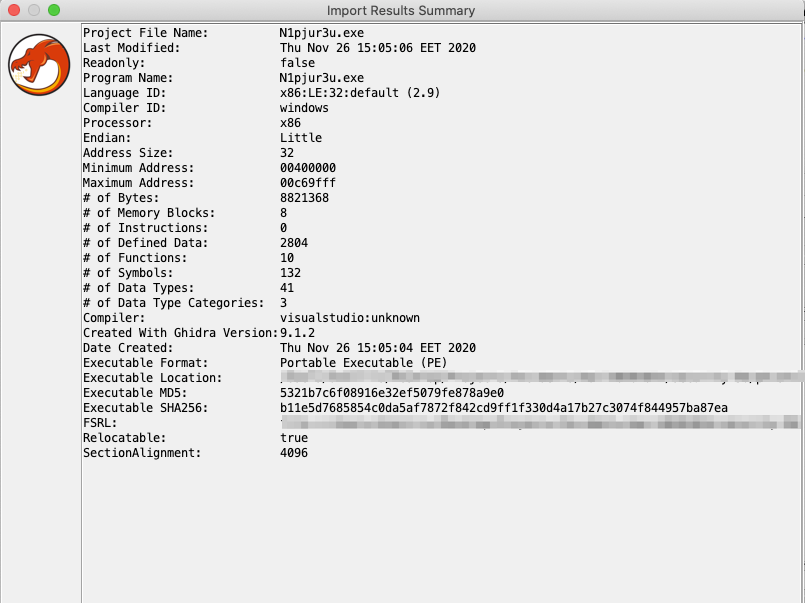Click the number of Bytes value 8821368
This screenshot has width=805, height=603.
coord(304,198)
